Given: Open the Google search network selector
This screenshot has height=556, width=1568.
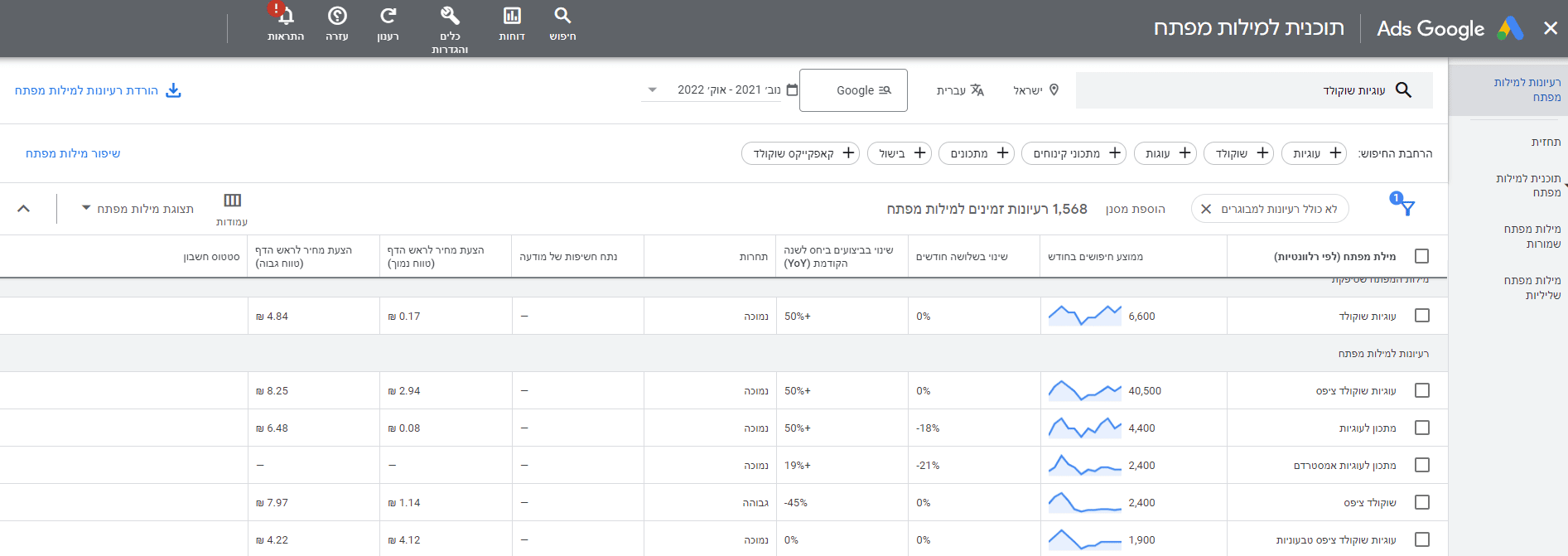Looking at the screenshot, I should pos(853,90).
